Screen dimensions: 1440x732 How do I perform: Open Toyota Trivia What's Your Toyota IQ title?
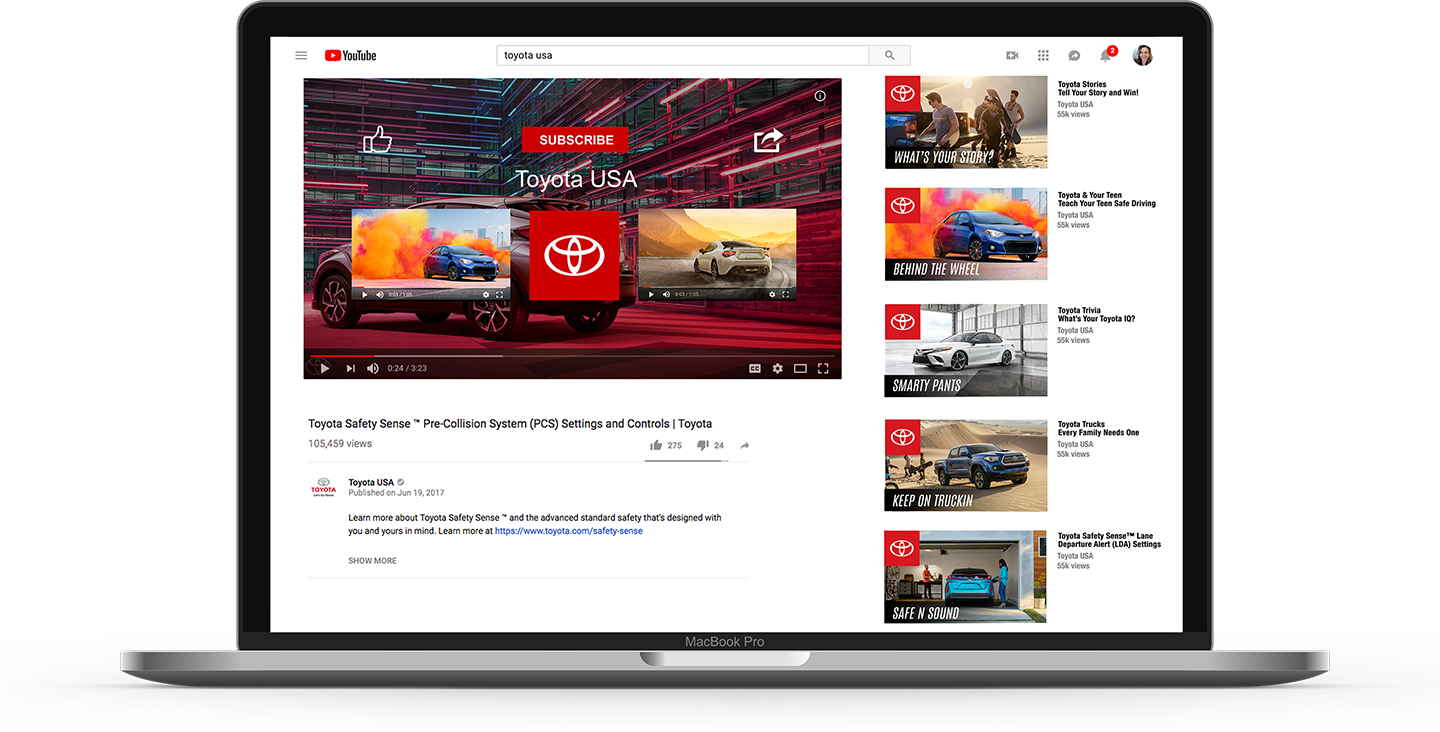coord(1097,315)
